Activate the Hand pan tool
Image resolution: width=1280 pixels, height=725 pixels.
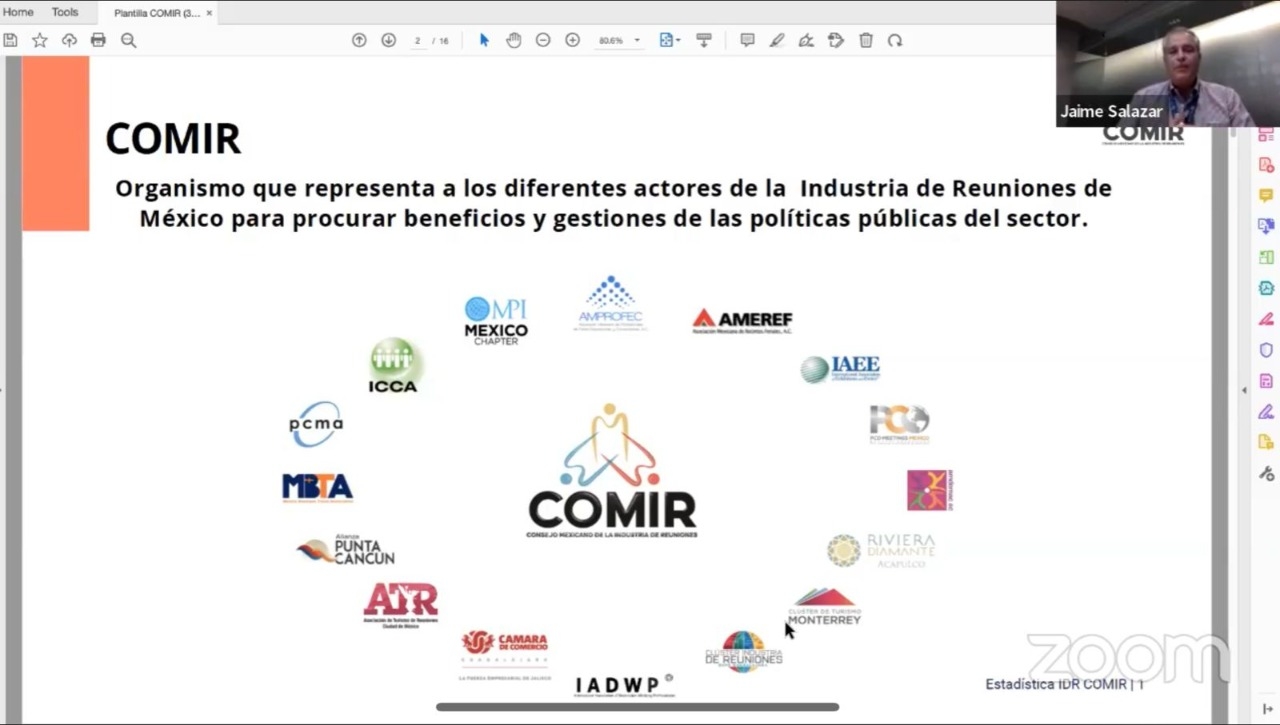(x=513, y=40)
